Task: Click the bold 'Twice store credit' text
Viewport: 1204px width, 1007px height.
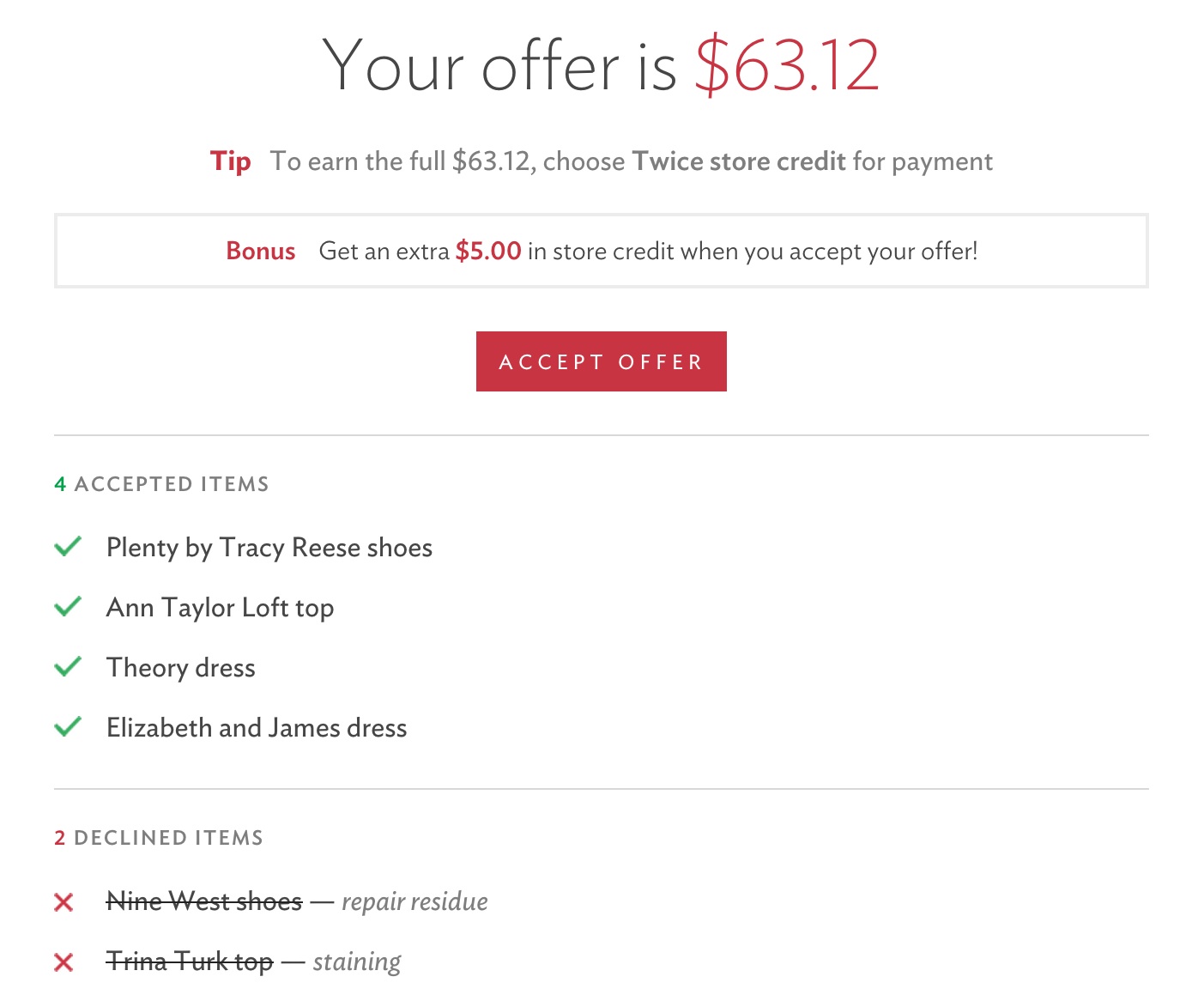Action: (739, 161)
